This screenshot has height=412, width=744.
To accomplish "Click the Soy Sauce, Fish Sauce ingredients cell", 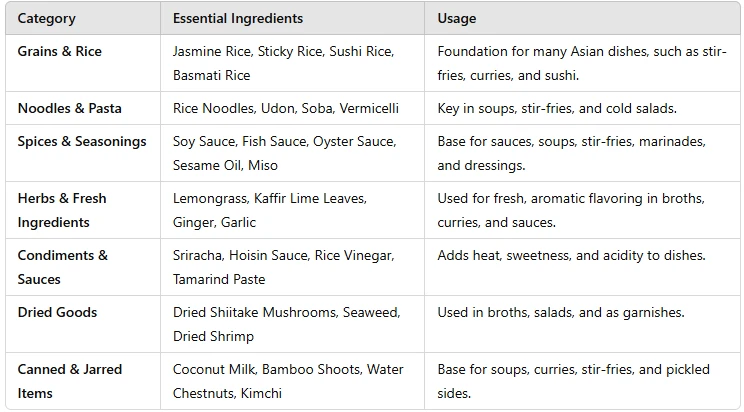I will (x=292, y=153).
